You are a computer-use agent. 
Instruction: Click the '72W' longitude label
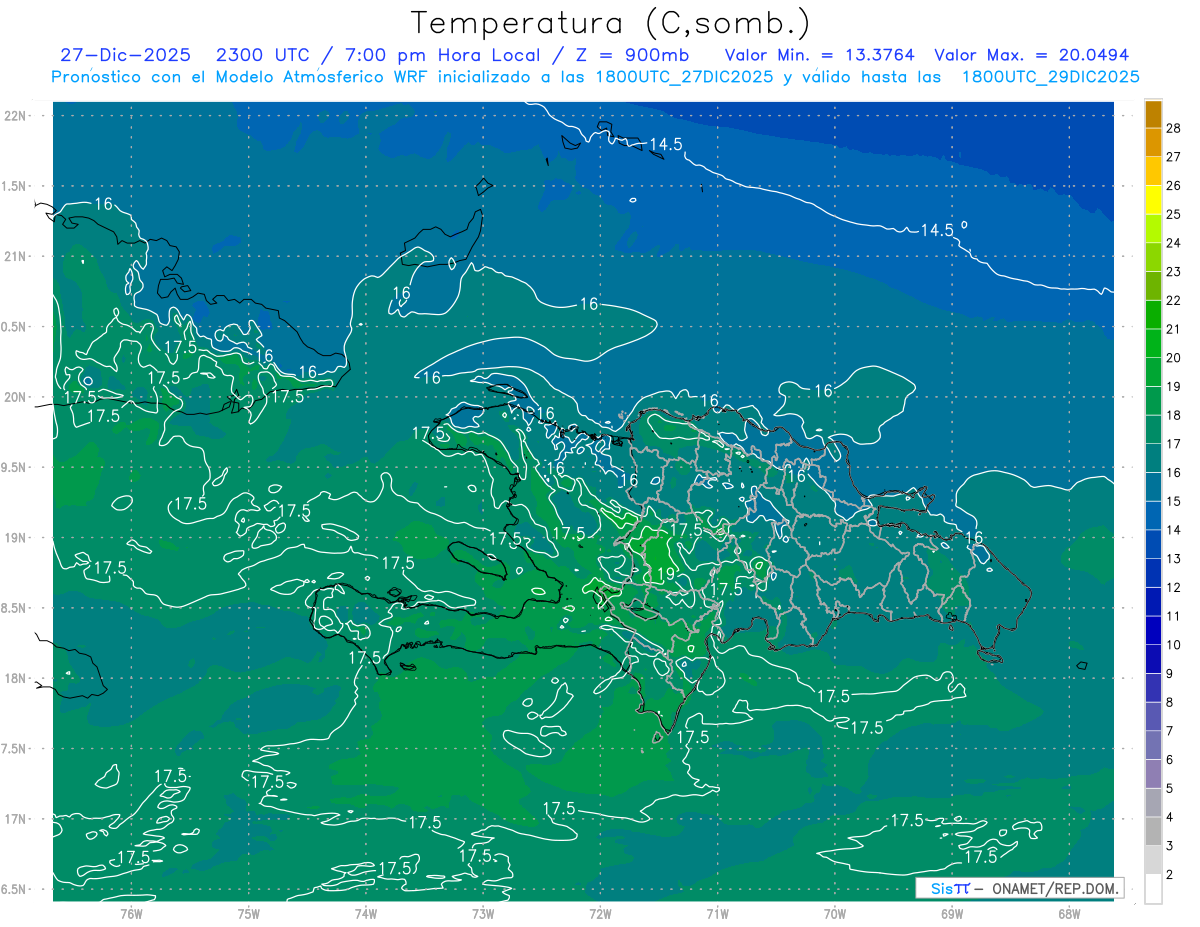[x=600, y=913]
